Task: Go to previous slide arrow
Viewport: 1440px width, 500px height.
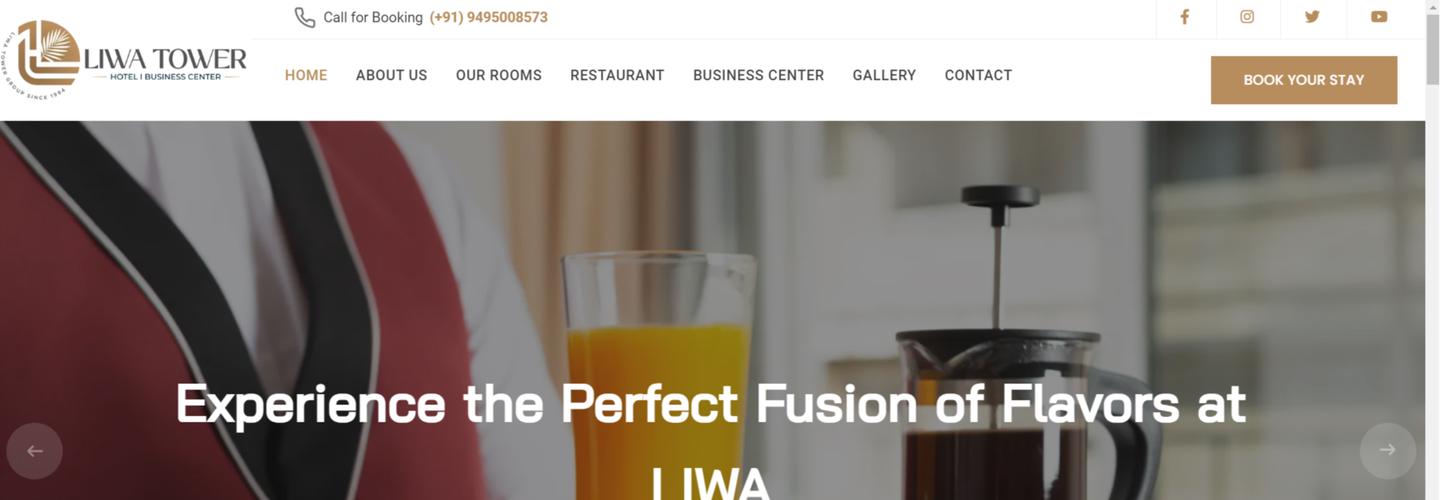Action: point(34,451)
